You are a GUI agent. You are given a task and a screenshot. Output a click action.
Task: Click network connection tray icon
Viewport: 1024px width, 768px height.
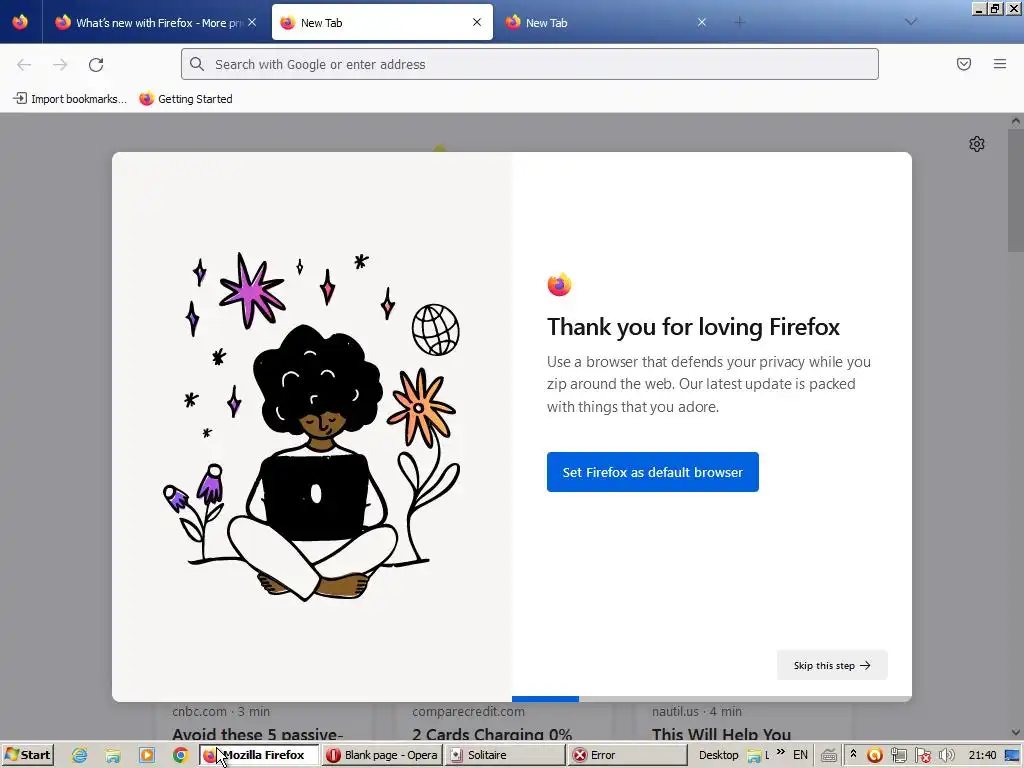[x=899, y=756]
